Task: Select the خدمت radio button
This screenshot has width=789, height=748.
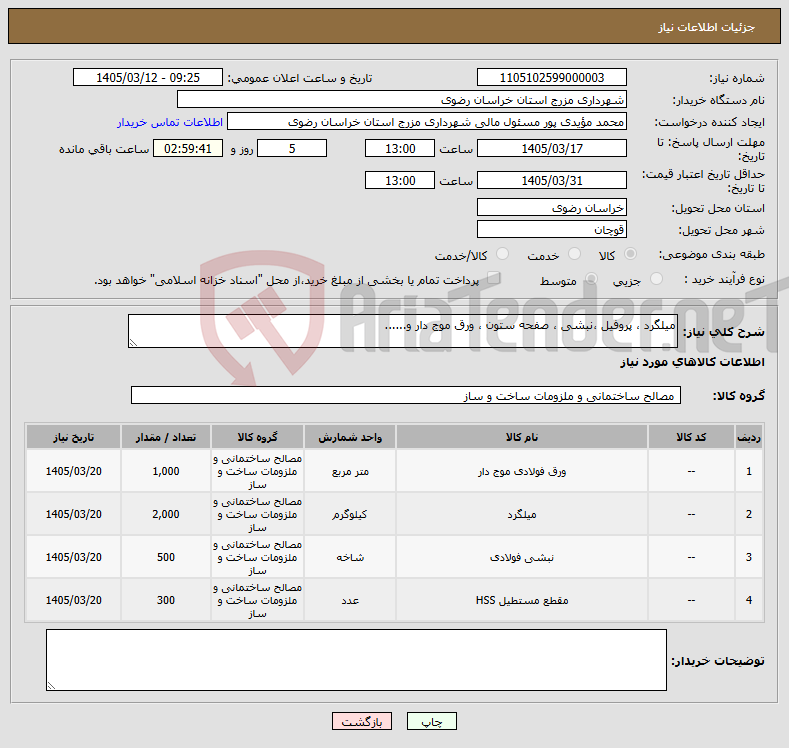Action: pyautogui.click(x=574, y=254)
